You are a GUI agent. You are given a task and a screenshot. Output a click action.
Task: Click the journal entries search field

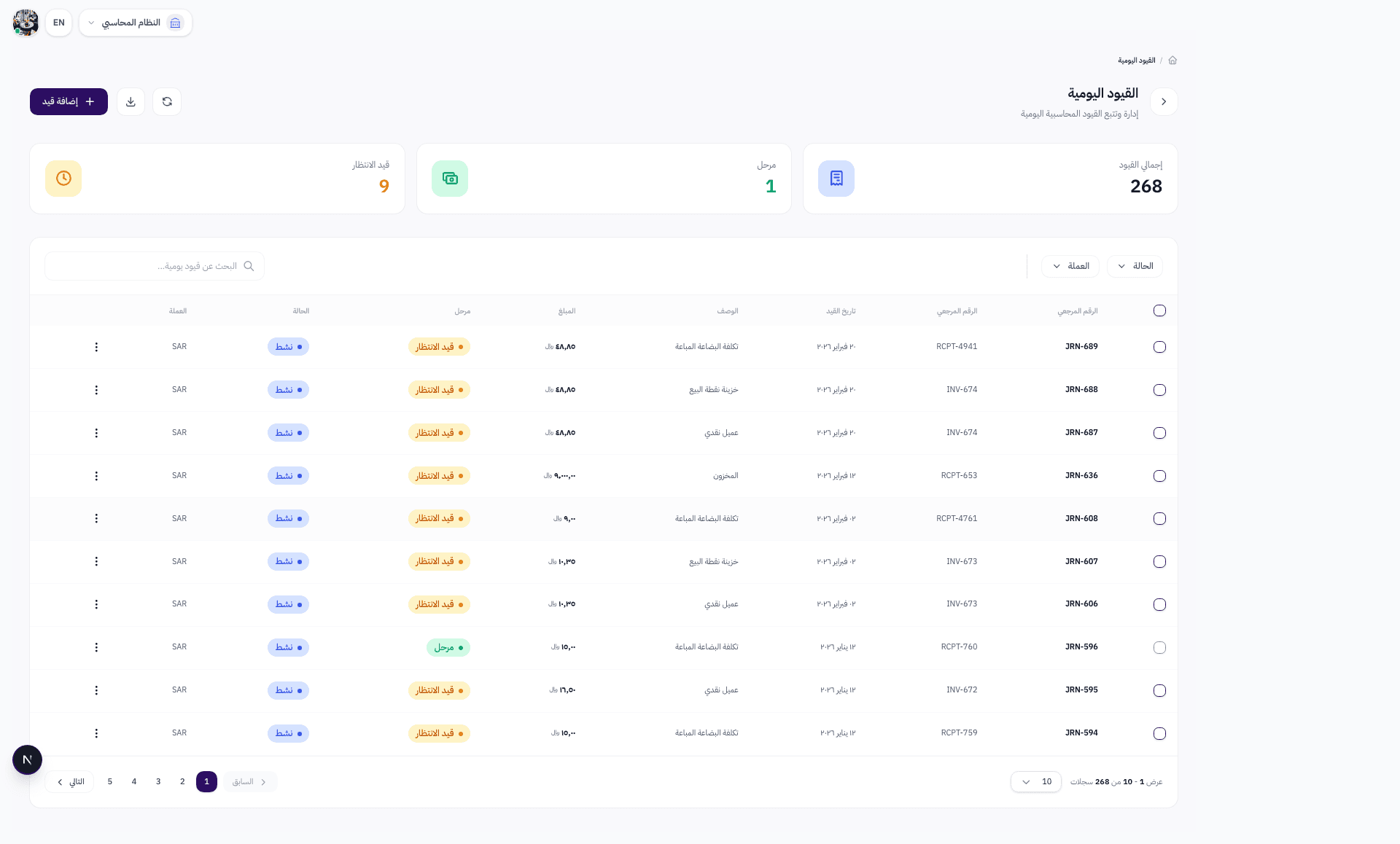point(155,266)
